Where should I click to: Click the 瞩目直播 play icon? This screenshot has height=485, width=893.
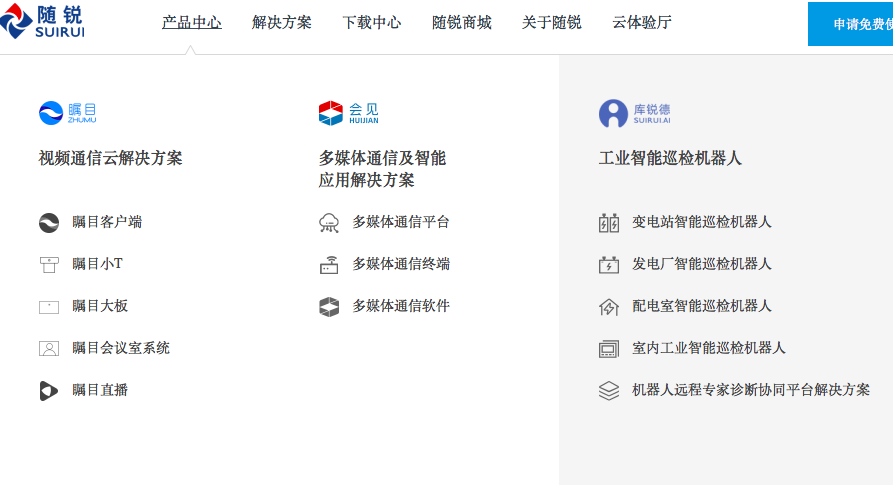tap(48, 391)
